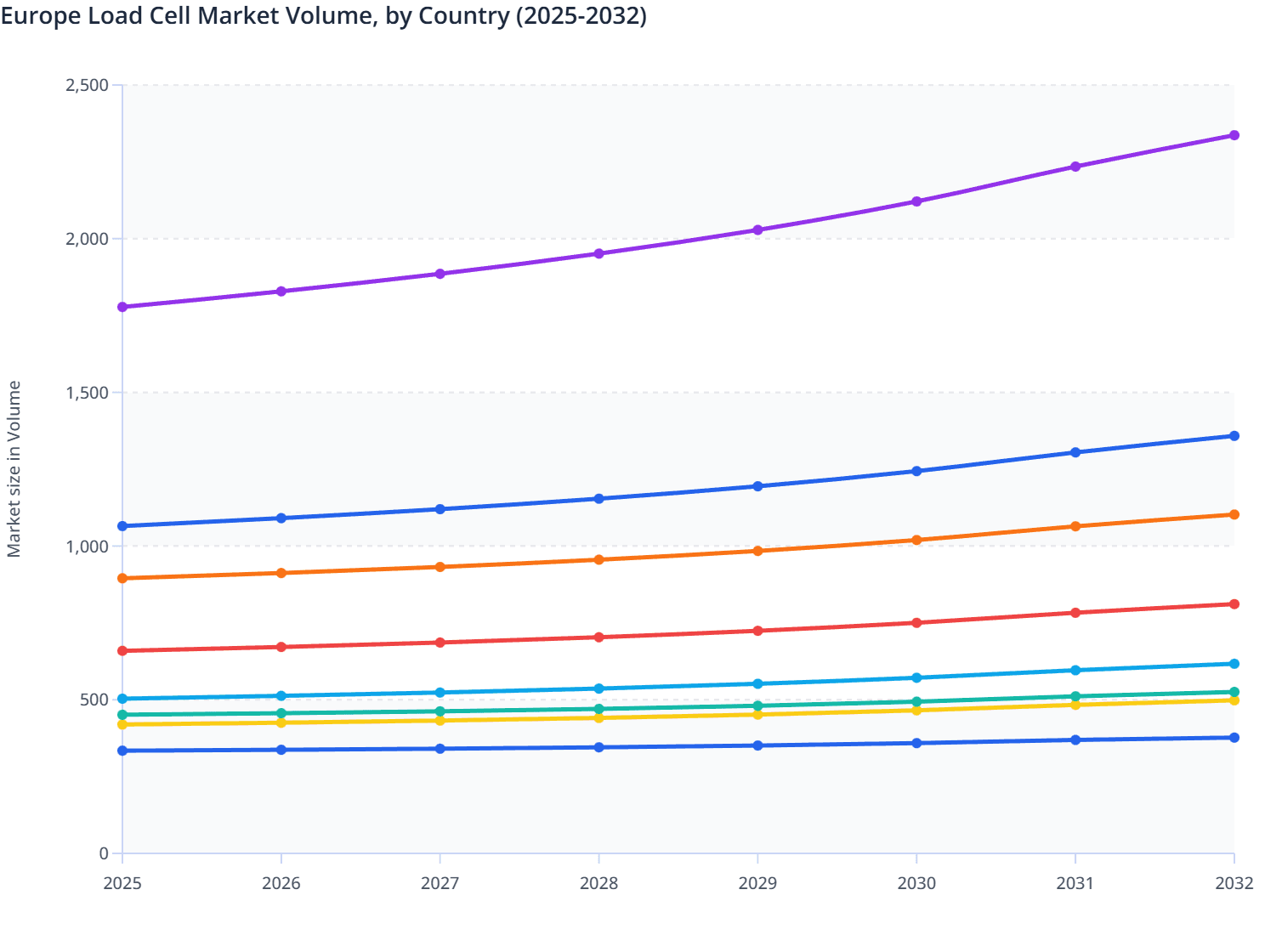Select the orange line's 2032 endpoint marker
Viewport: 1282px width, 952px height.
click(1234, 514)
